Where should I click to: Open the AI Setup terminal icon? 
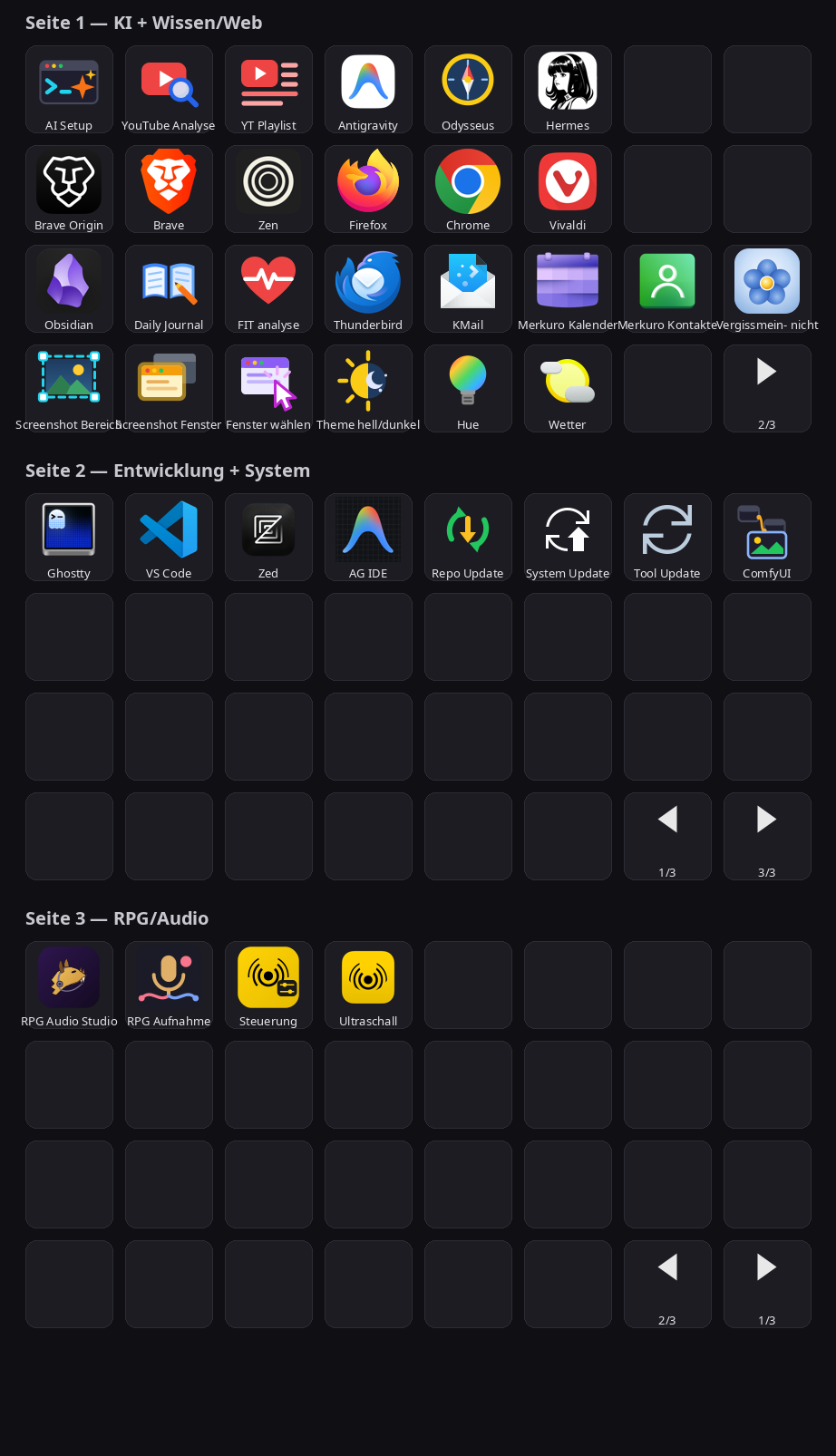[69, 90]
